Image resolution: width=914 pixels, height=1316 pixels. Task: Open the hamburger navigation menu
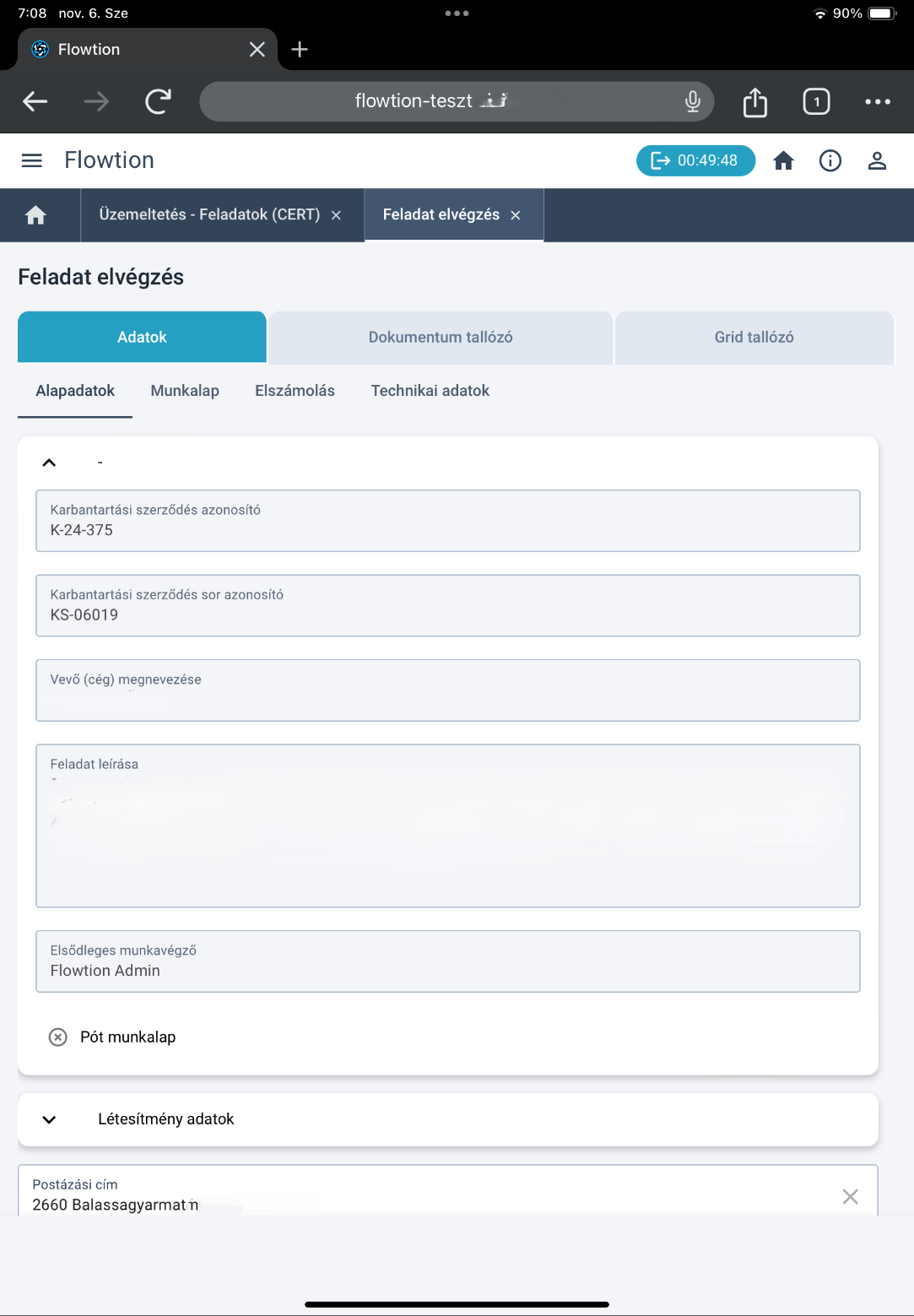click(x=31, y=160)
